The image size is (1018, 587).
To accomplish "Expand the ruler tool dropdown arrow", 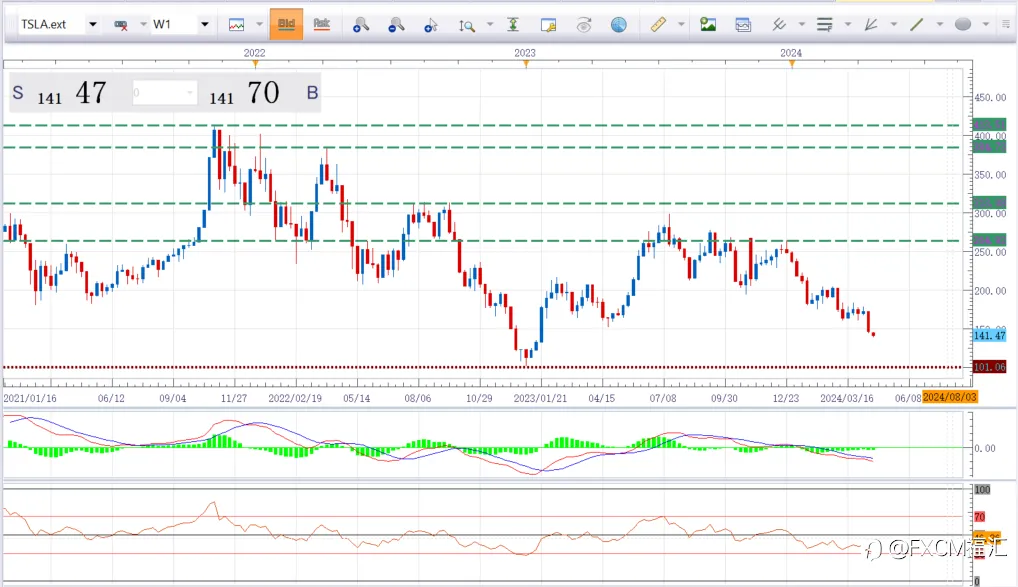I will pos(681,25).
